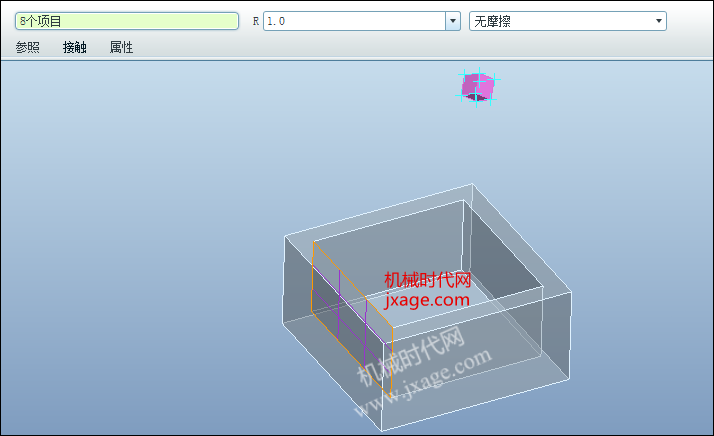Image resolution: width=714 pixels, height=436 pixels.
Task: Select the magenta cube in the viewport
Action: pos(477,87)
